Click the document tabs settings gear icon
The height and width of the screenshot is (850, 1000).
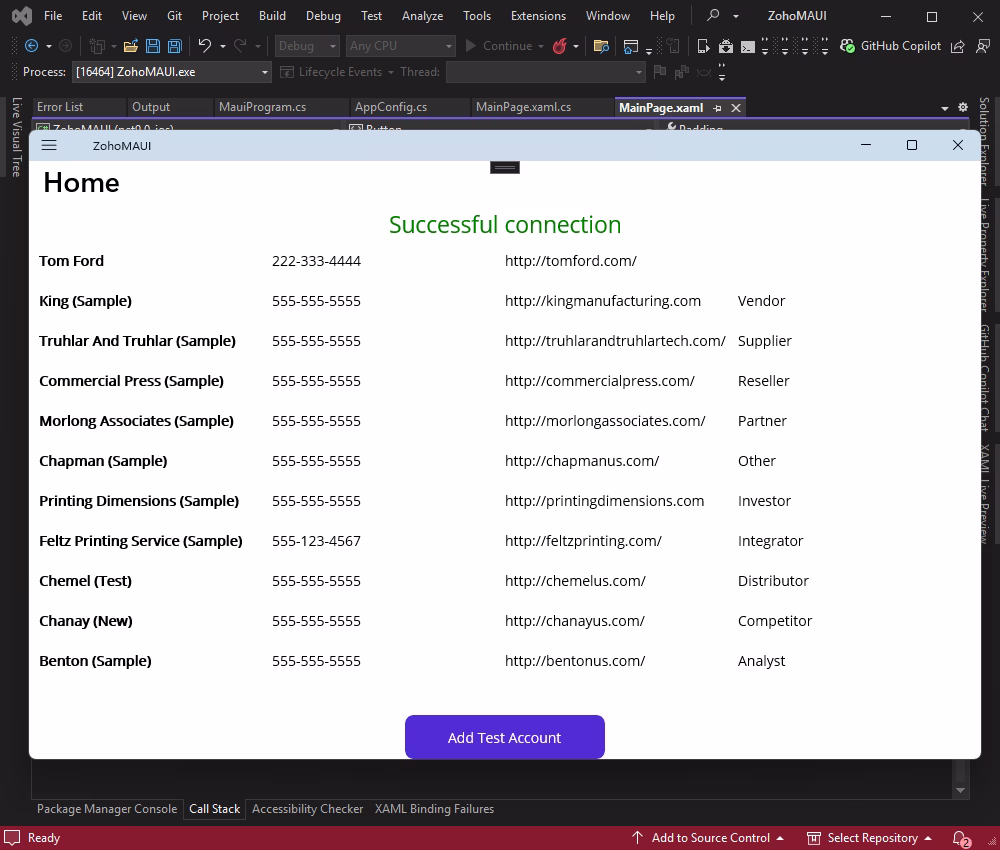click(963, 107)
